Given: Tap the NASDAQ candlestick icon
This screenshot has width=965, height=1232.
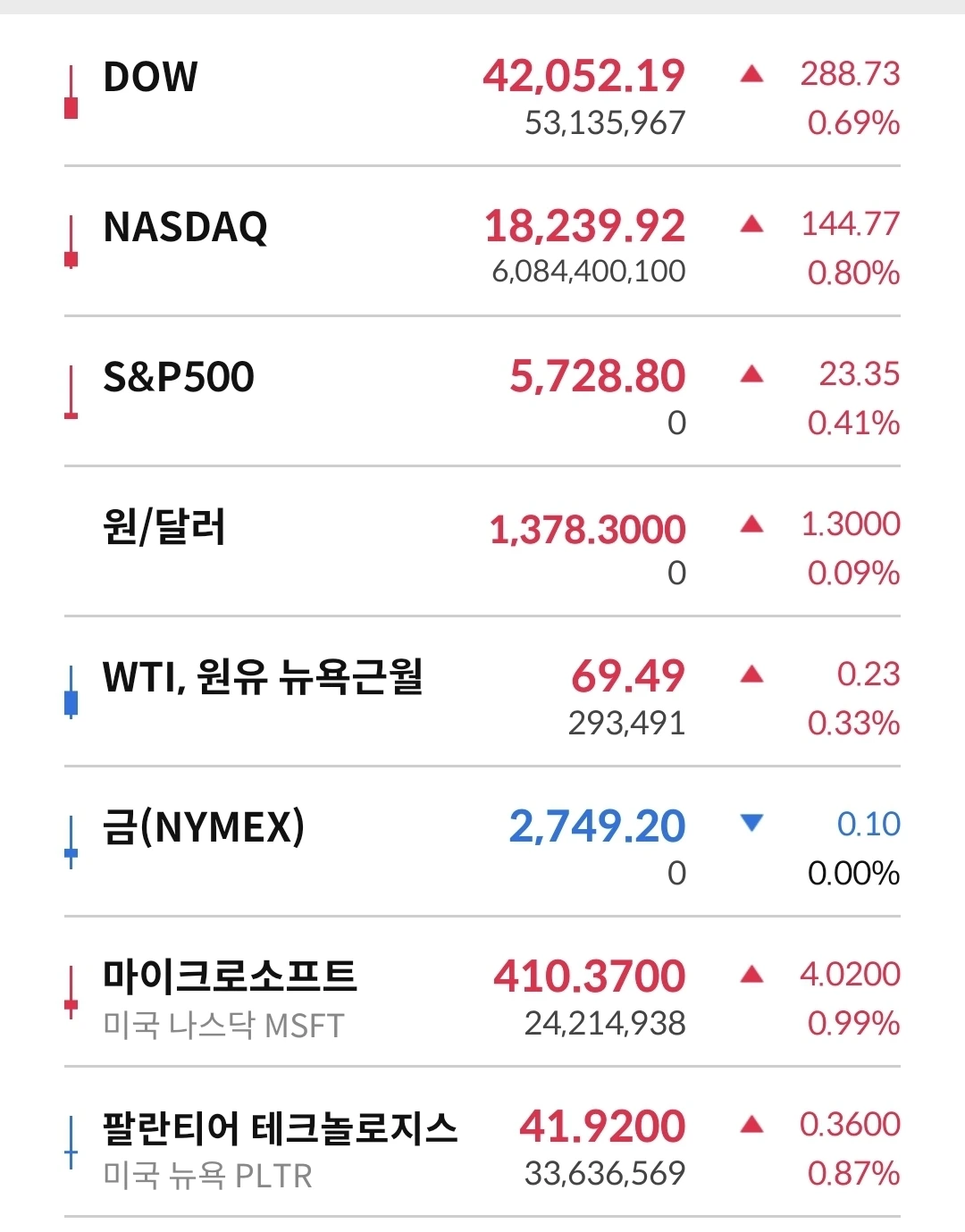Looking at the screenshot, I should [x=71, y=242].
